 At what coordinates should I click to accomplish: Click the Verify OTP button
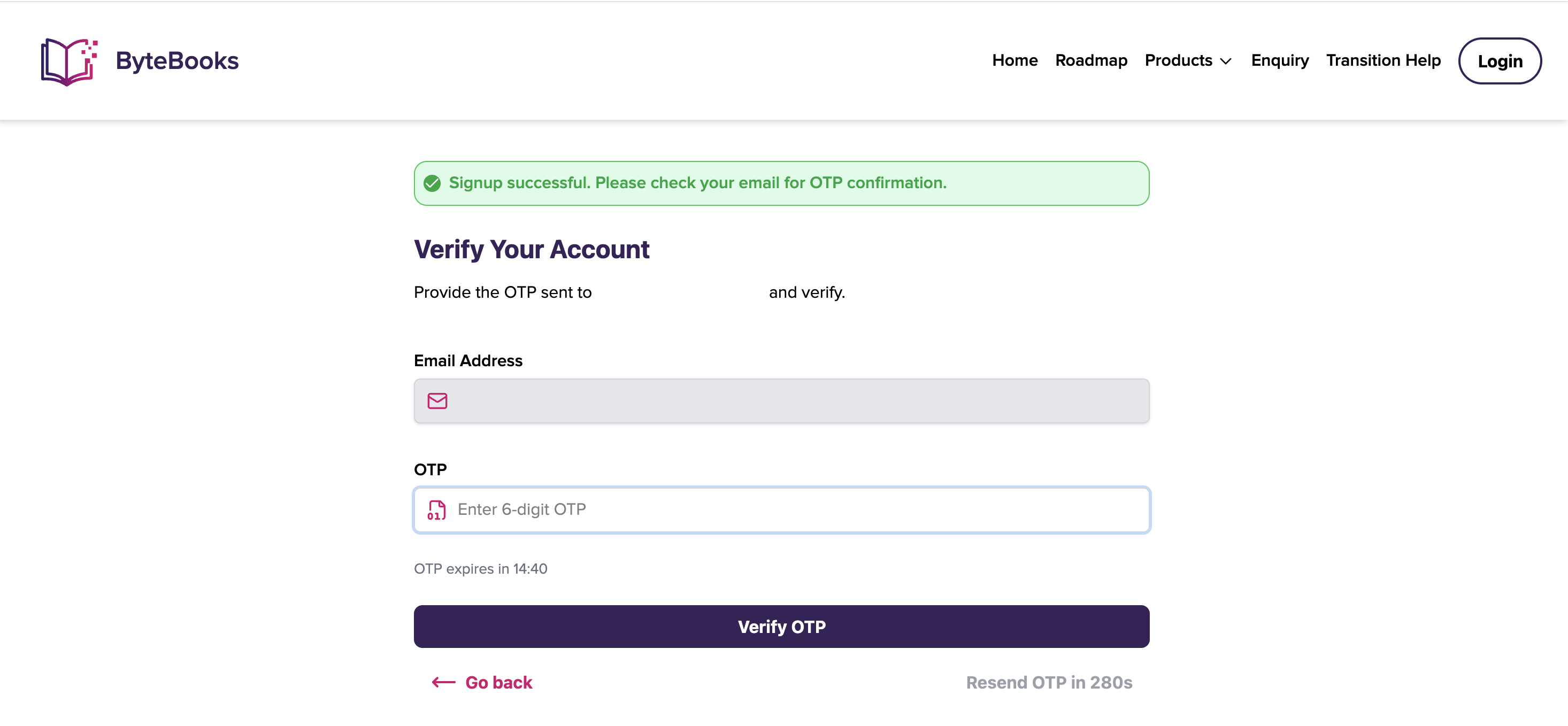[x=781, y=627]
